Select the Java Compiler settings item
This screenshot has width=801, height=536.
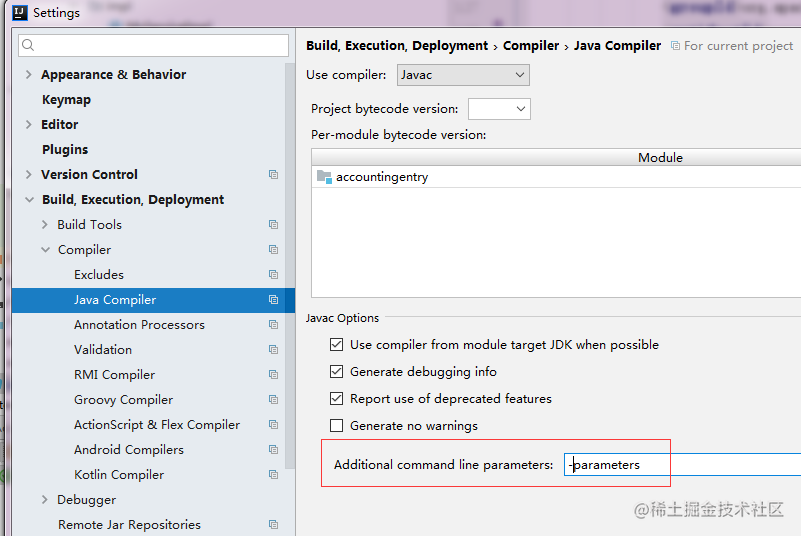coord(115,300)
